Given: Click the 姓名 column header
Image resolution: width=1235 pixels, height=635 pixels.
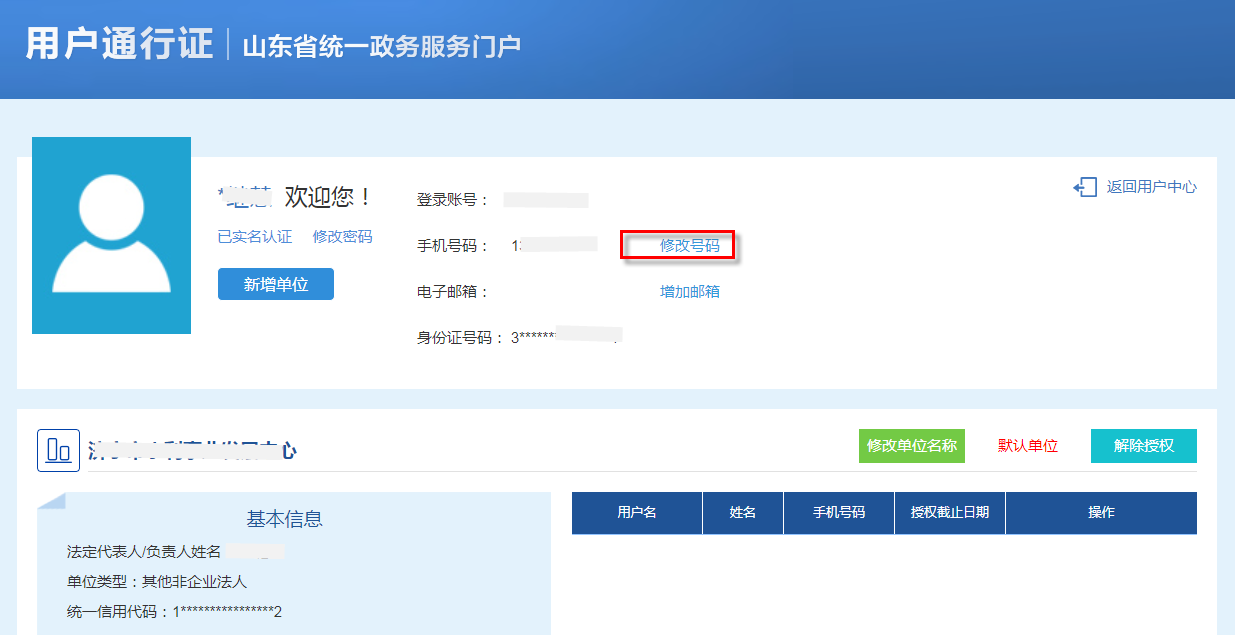Looking at the screenshot, I should click(x=743, y=513).
